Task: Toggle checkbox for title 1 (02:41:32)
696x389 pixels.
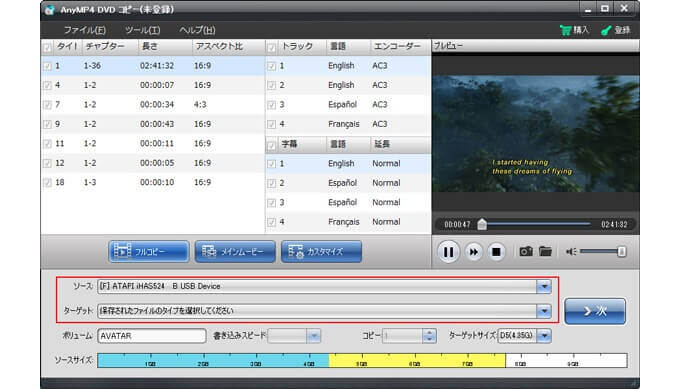Action: (x=47, y=66)
